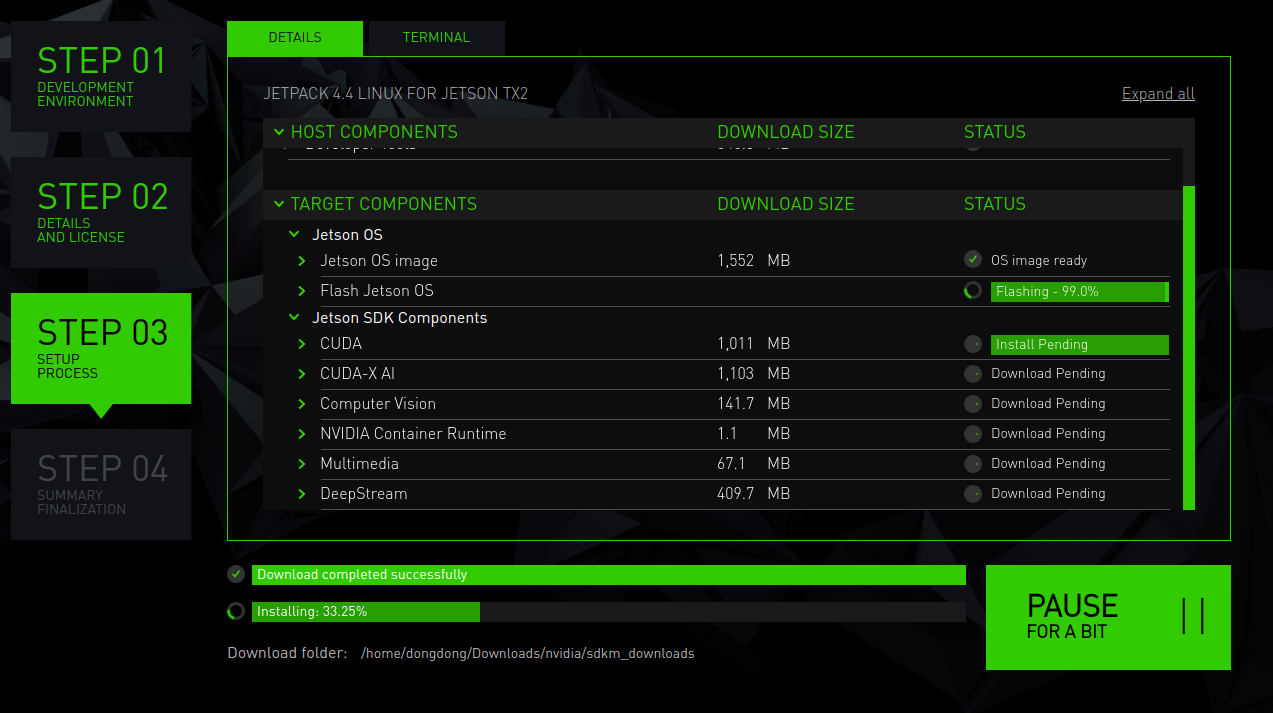
Task: Click the CUDA status indicator icon
Action: (x=972, y=344)
